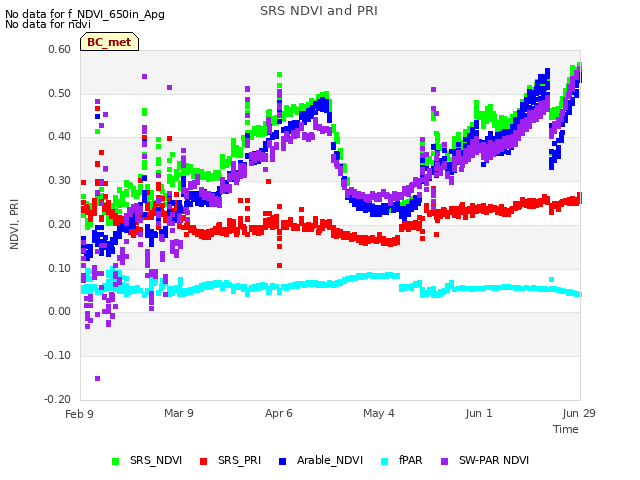Screen dimensions: 640x480
Task: Click the purple SW-PAR NDVI legend swatch
Action: [x=444, y=461]
